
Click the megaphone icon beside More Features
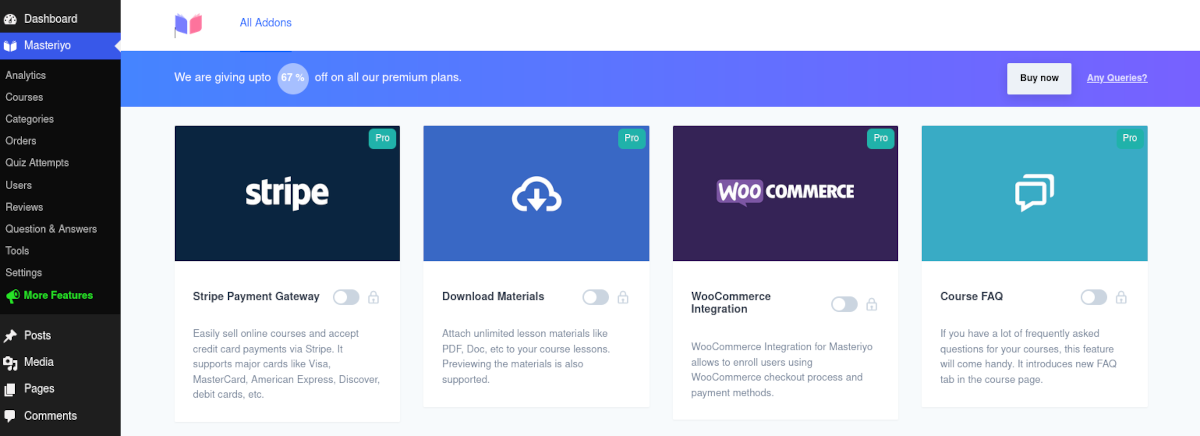click(x=12, y=296)
